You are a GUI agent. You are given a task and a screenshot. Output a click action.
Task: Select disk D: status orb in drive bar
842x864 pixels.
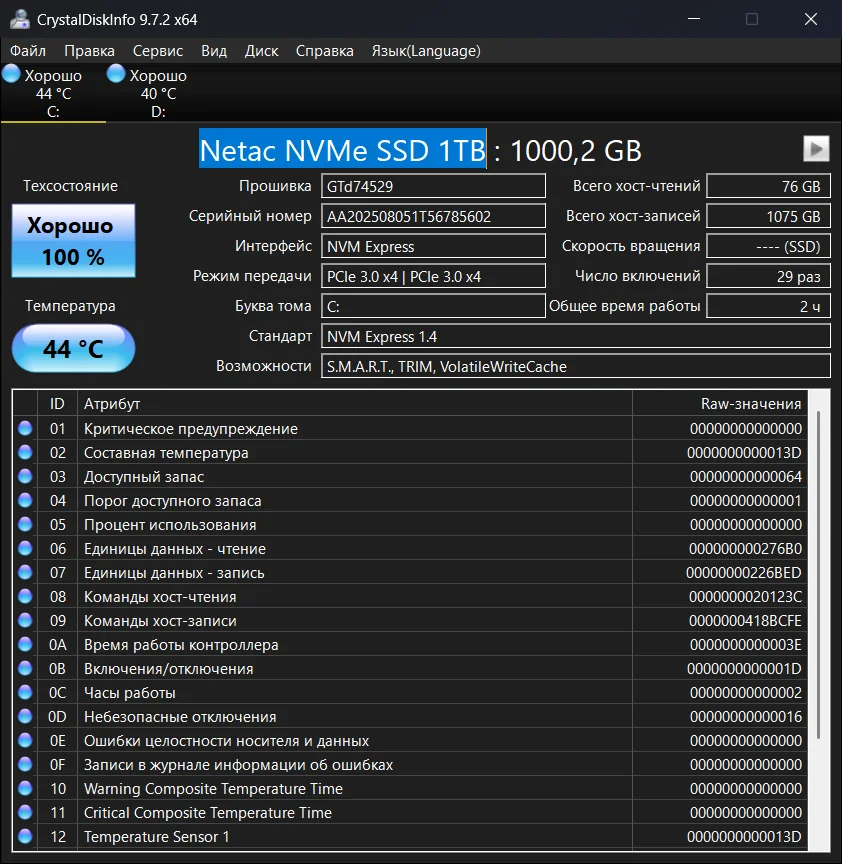tap(116, 75)
